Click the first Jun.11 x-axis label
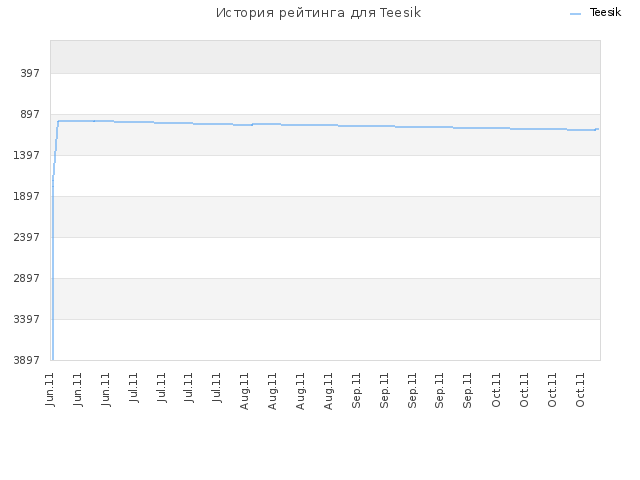640x480 pixels. [x=50, y=389]
